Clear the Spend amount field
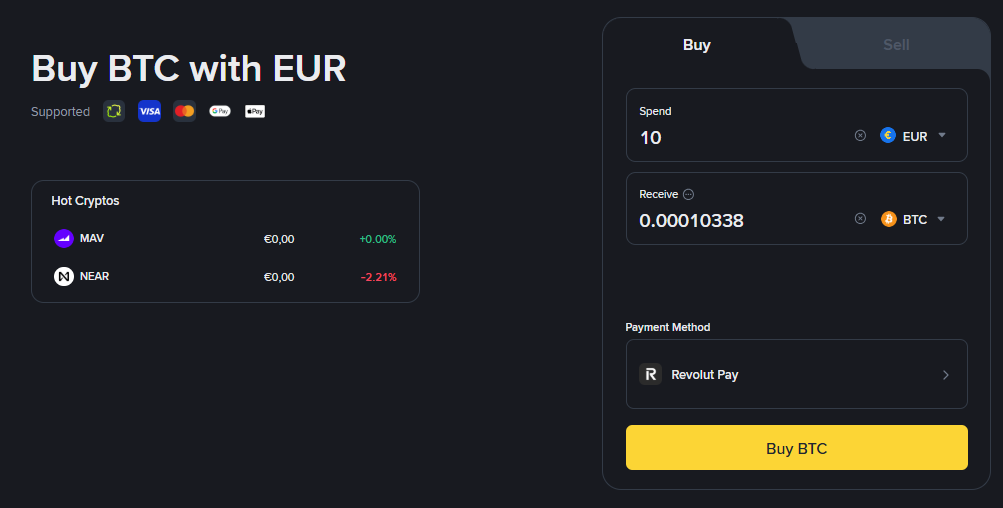 click(860, 136)
